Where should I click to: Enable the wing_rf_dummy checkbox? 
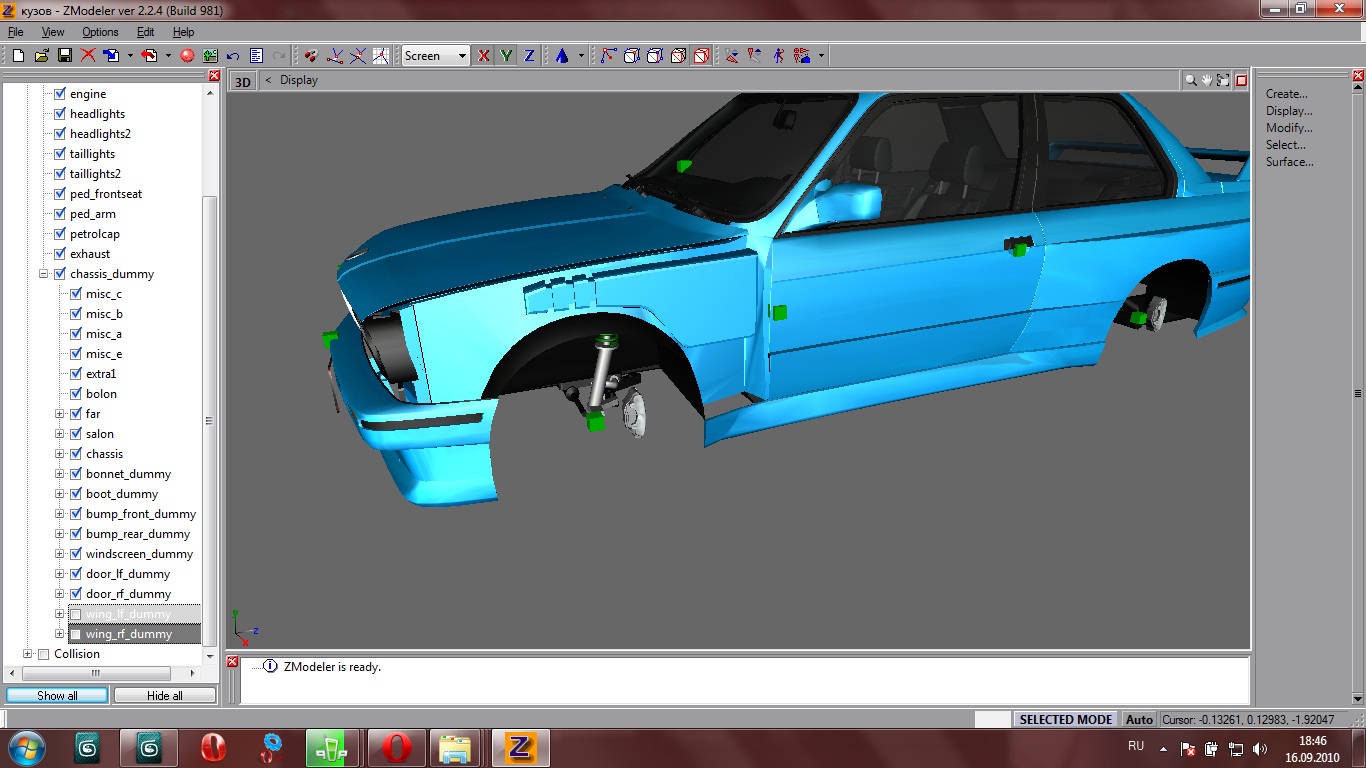(x=75, y=634)
